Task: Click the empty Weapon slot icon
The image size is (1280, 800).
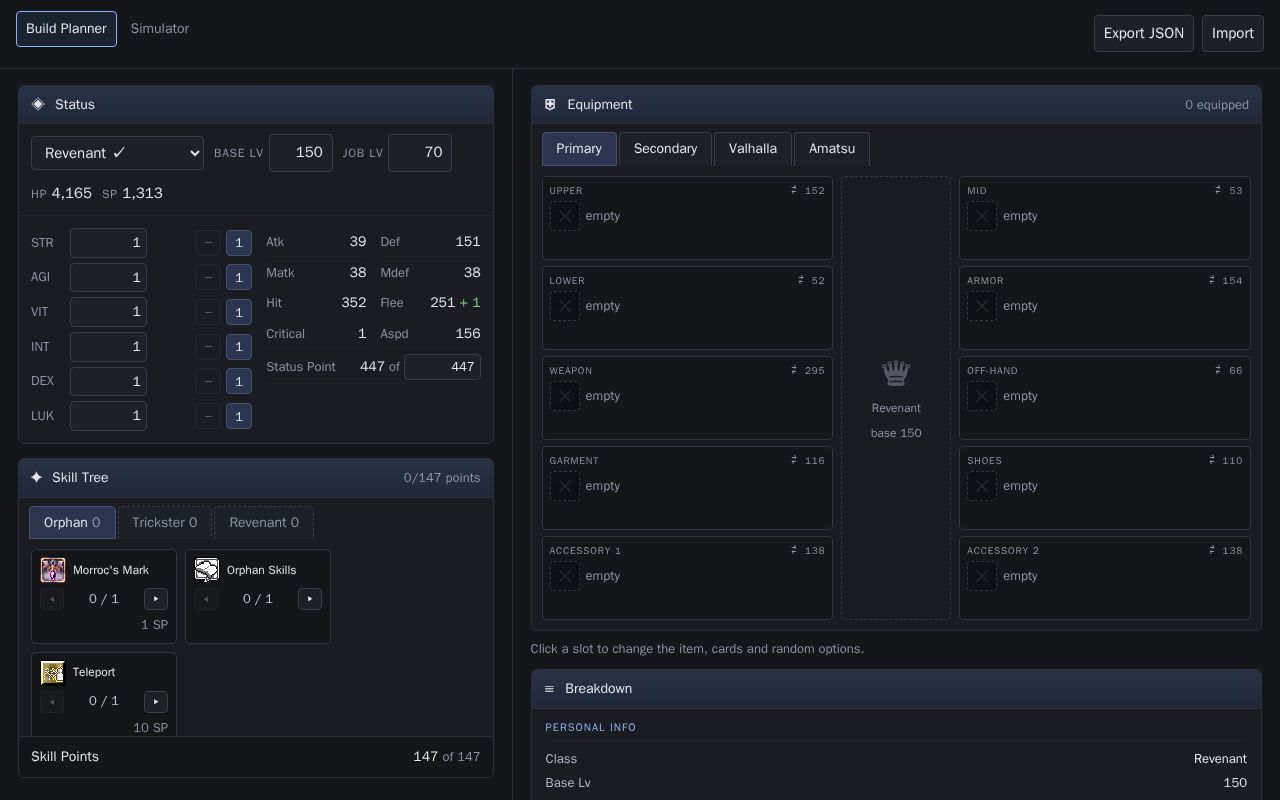Action: pos(565,396)
